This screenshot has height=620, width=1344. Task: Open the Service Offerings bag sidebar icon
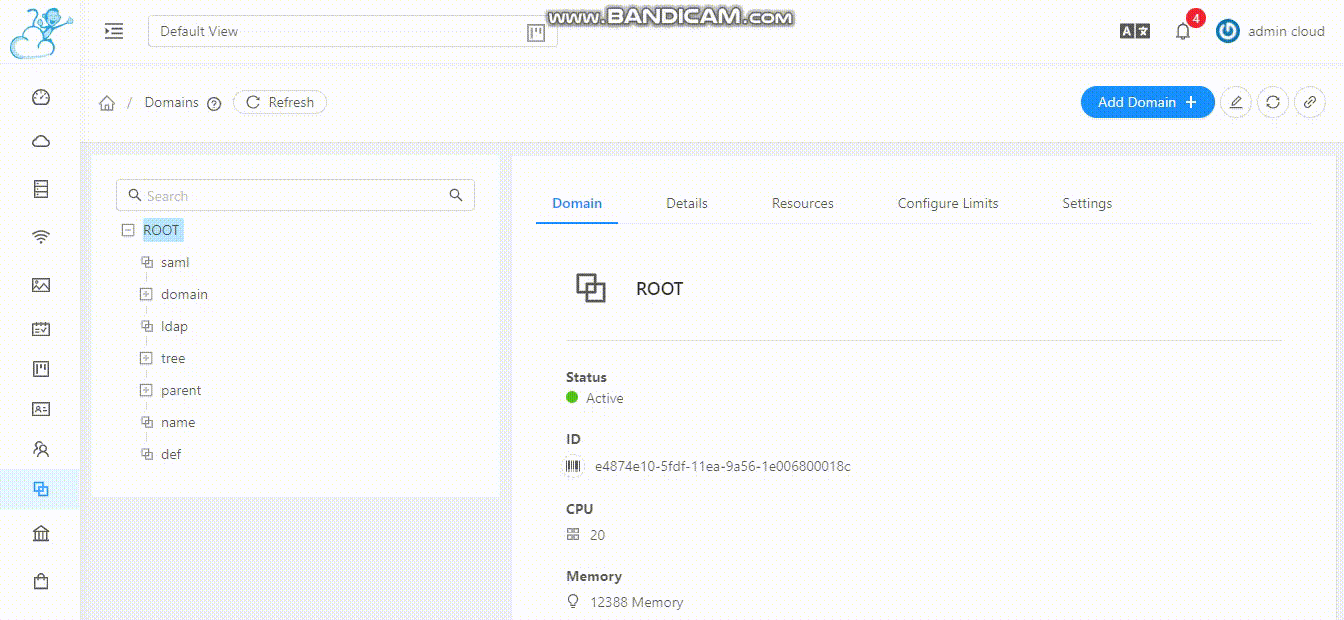[41, 581]
